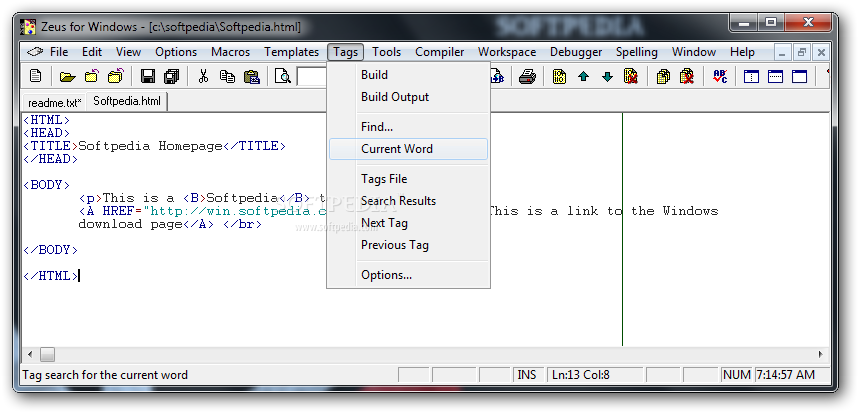Open the View menu
The height and width of the screenshot is (413, 859).
[x=128, y=52]
